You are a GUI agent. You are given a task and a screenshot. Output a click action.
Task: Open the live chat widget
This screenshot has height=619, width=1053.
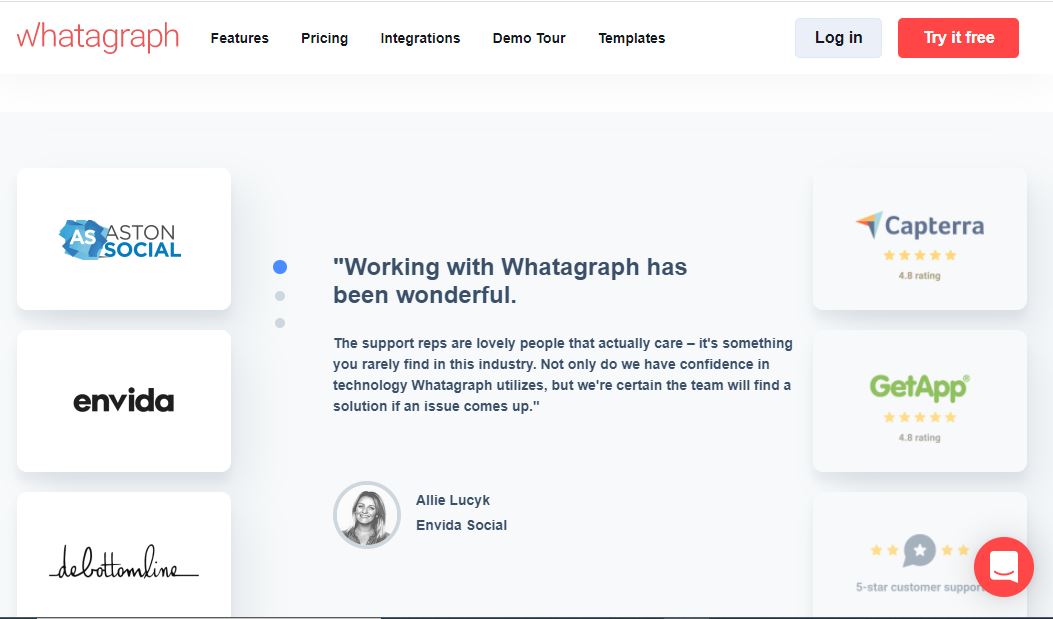(1003, 567)
